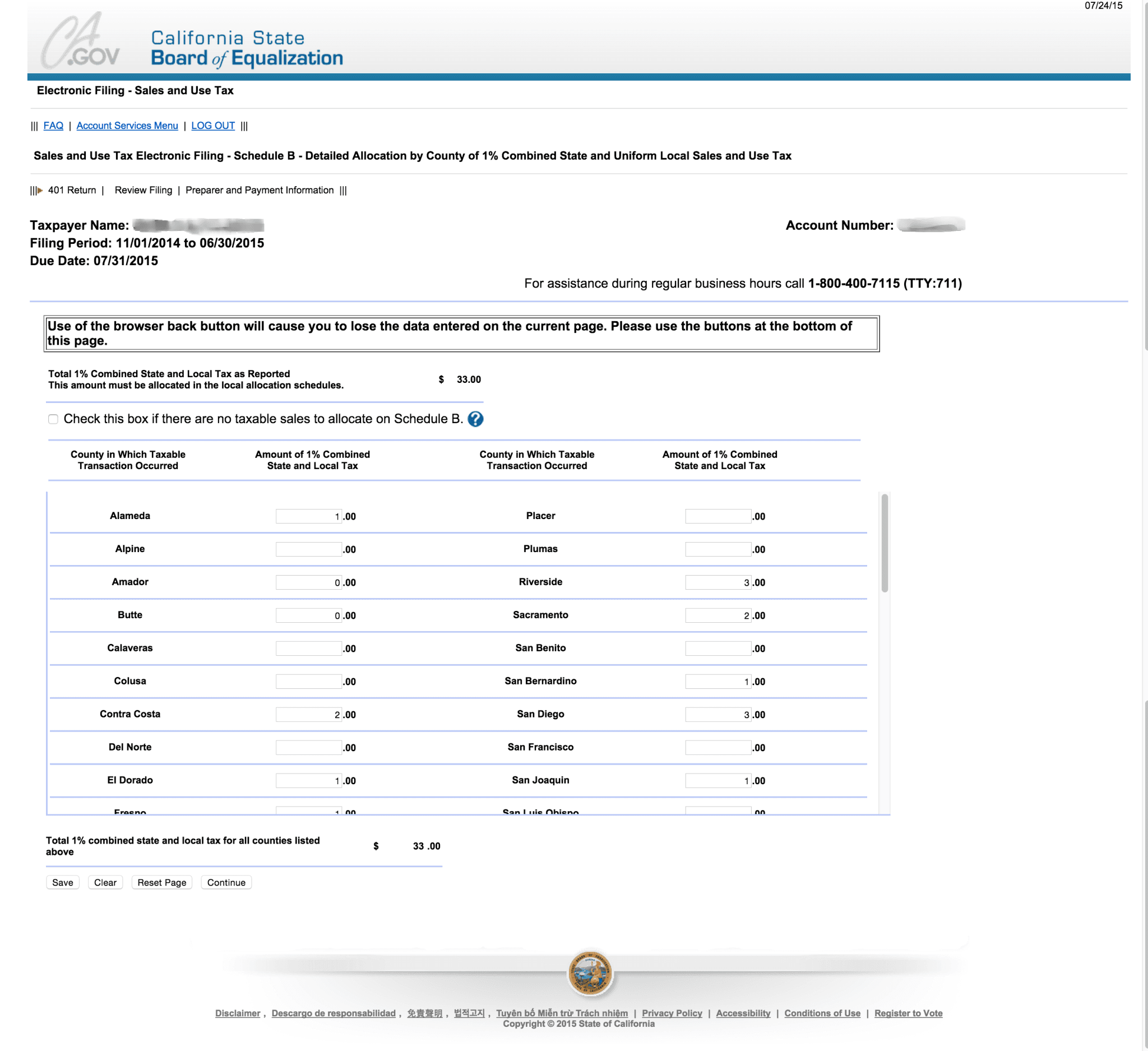Click the El Dorado amount field
This screenshot has width=1148, height=1051.
coord(309,781)
